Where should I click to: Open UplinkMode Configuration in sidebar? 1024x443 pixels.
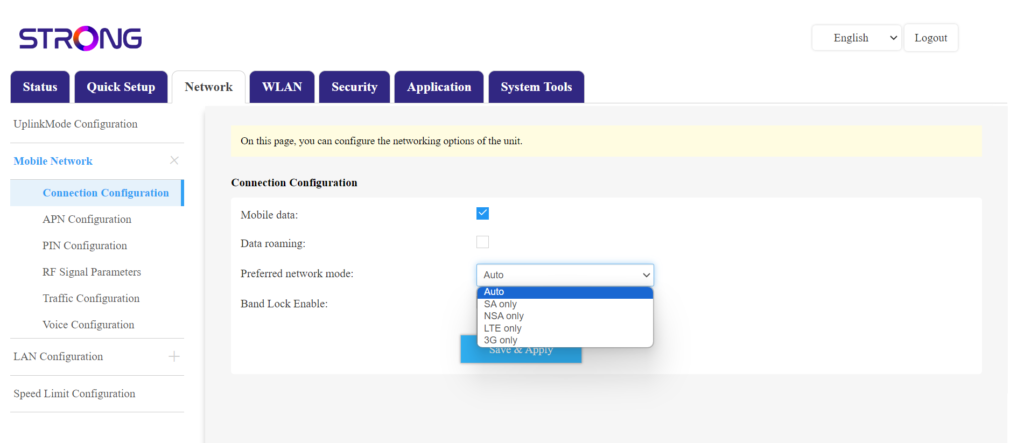tap(76, 124)
